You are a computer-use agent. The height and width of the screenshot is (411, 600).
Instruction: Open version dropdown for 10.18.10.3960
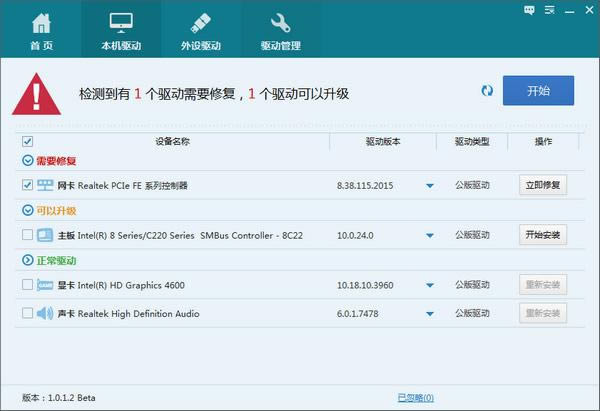pyautogui.click(x=430, y=285)
